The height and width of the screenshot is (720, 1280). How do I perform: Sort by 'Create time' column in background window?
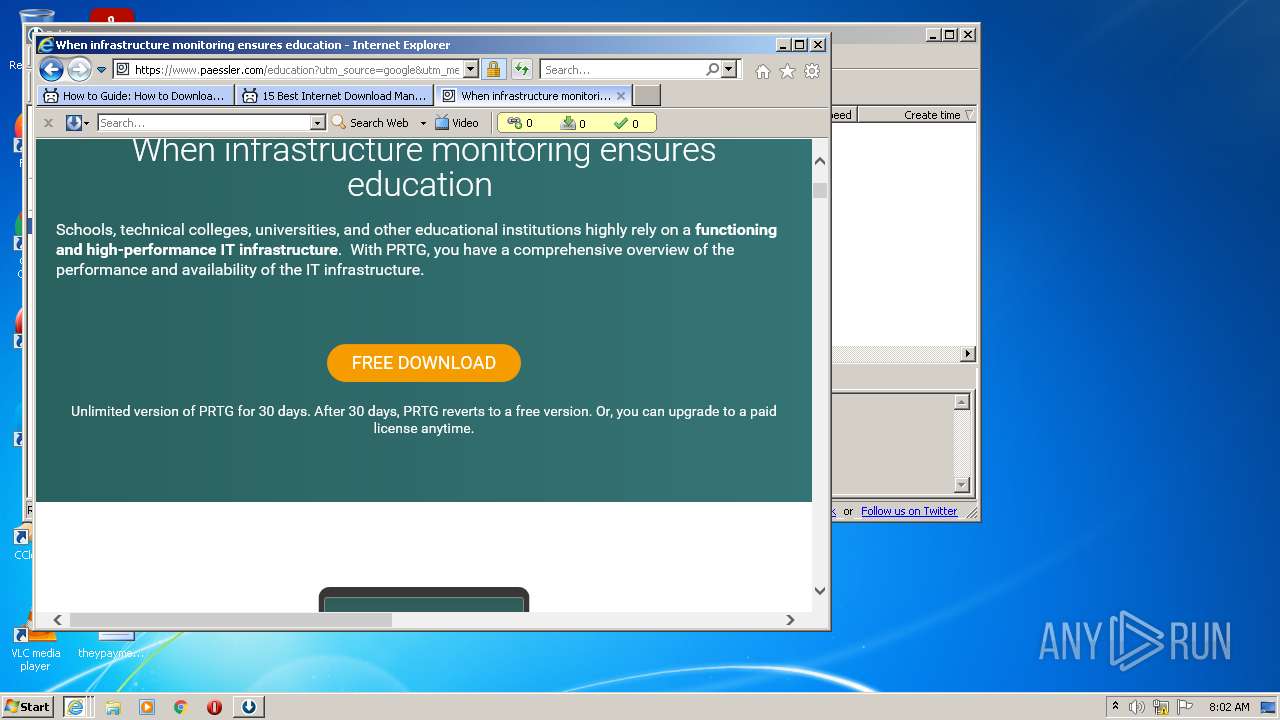click(932, 115)
